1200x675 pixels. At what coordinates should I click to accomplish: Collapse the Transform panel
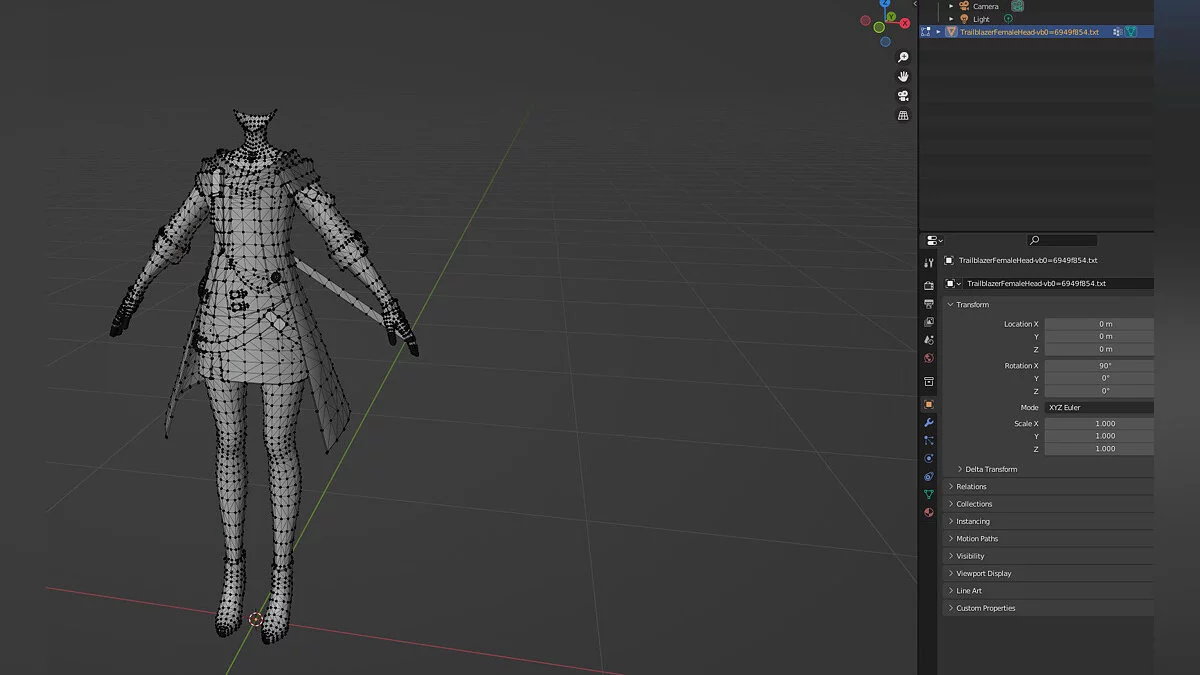[971, 305]
